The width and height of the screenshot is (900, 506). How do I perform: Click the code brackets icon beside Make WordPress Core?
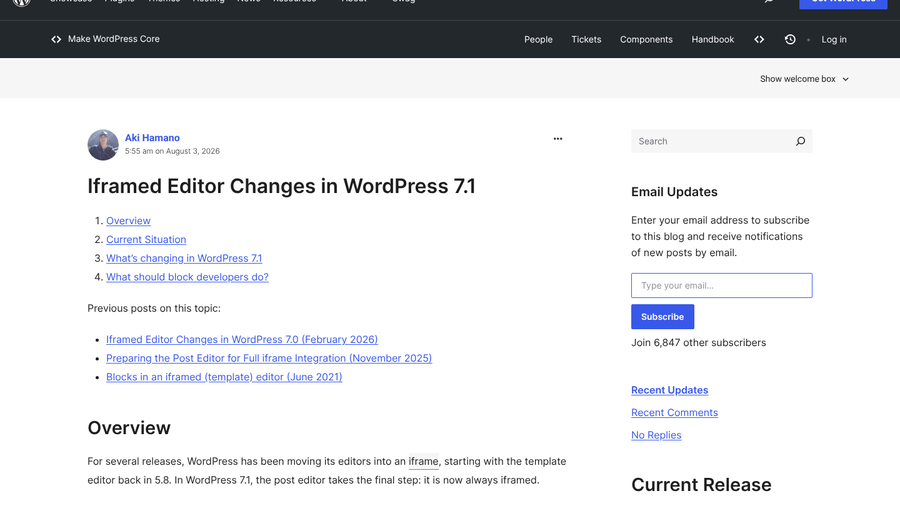(56, 39)
